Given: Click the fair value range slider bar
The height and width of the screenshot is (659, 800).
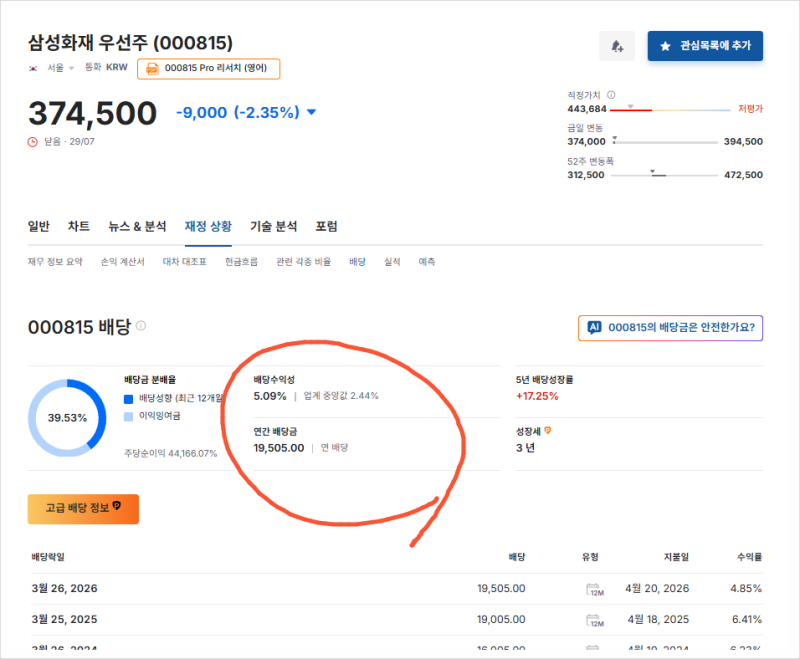Looking at the screenshot, I should [670, 110].
